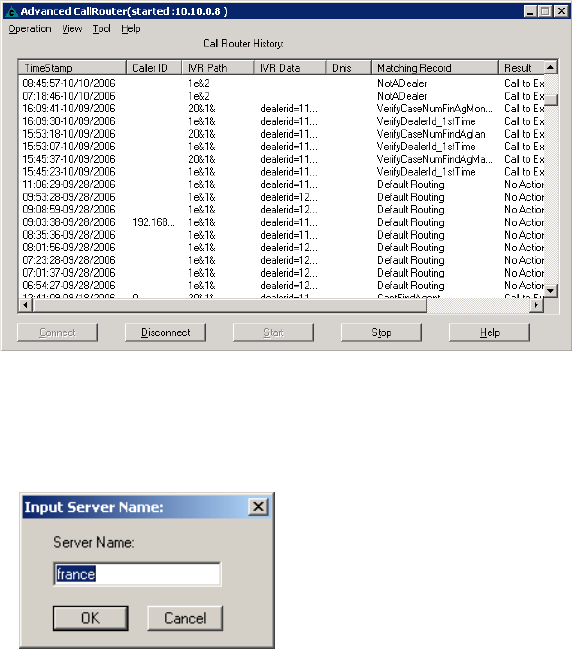572x649 pixels.
Task: Click the Advanced CallRouter title bar icon
Action: [12, 12]
